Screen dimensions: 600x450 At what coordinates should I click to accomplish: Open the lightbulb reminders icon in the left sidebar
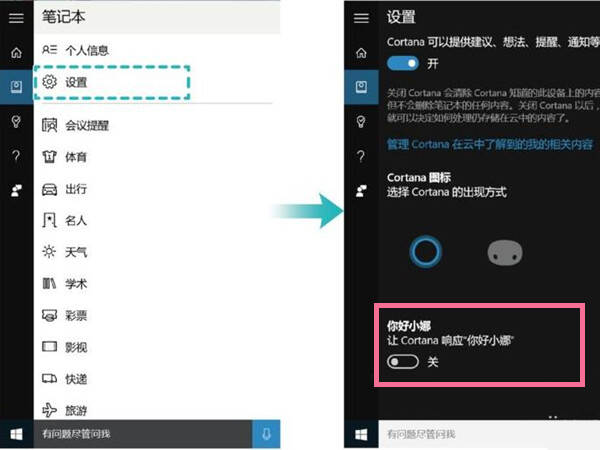click(16, 122)
